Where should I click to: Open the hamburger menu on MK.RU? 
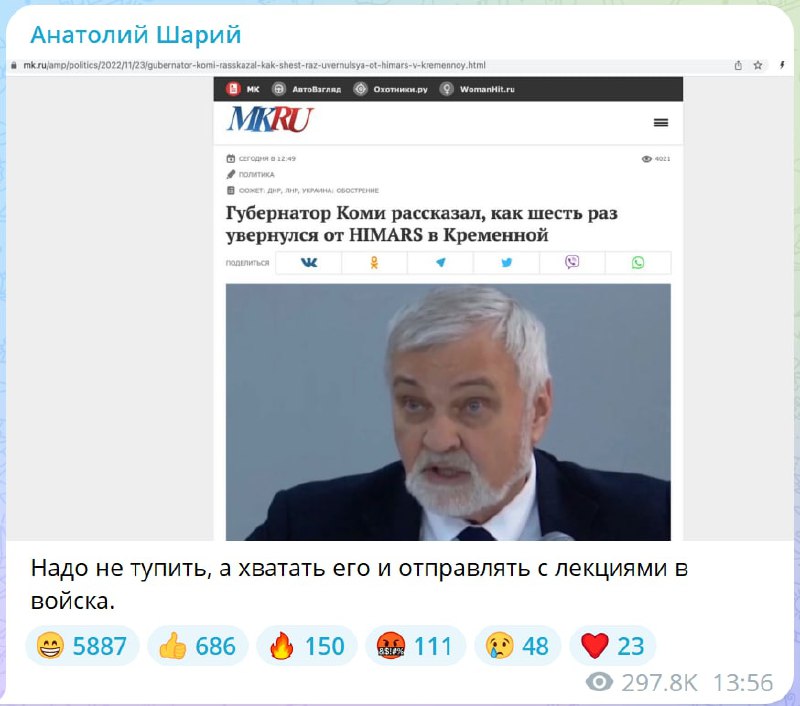point(661,122)
